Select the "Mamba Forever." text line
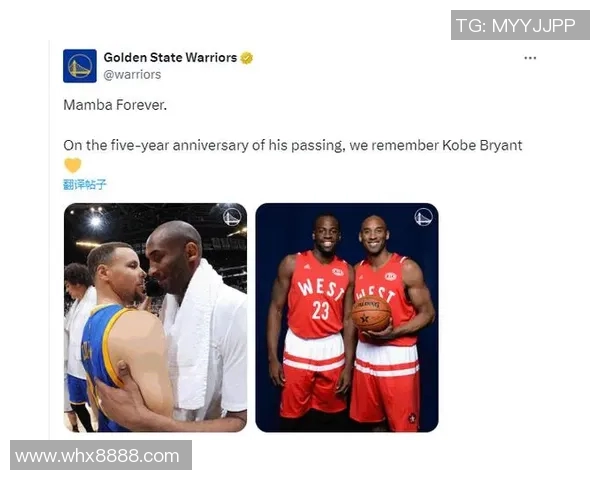This screenshot has height=480, width=600. pos(115,105)
